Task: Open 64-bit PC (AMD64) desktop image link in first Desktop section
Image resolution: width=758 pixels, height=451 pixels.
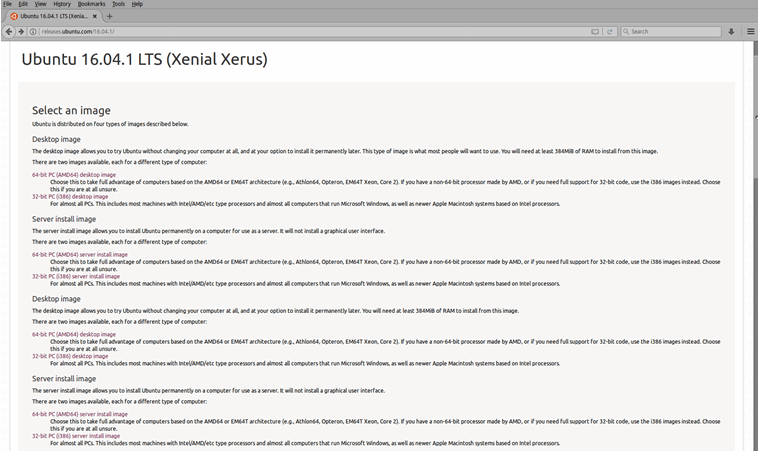Action: point(74,175)
